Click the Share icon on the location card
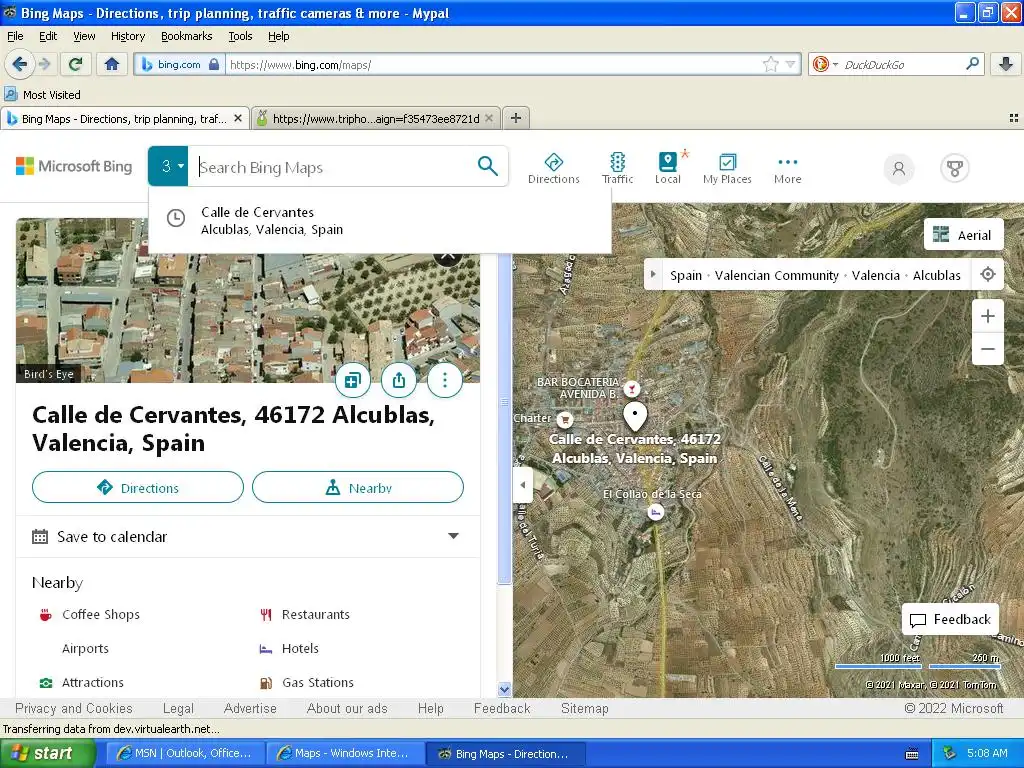 click(x=399, y=380)
